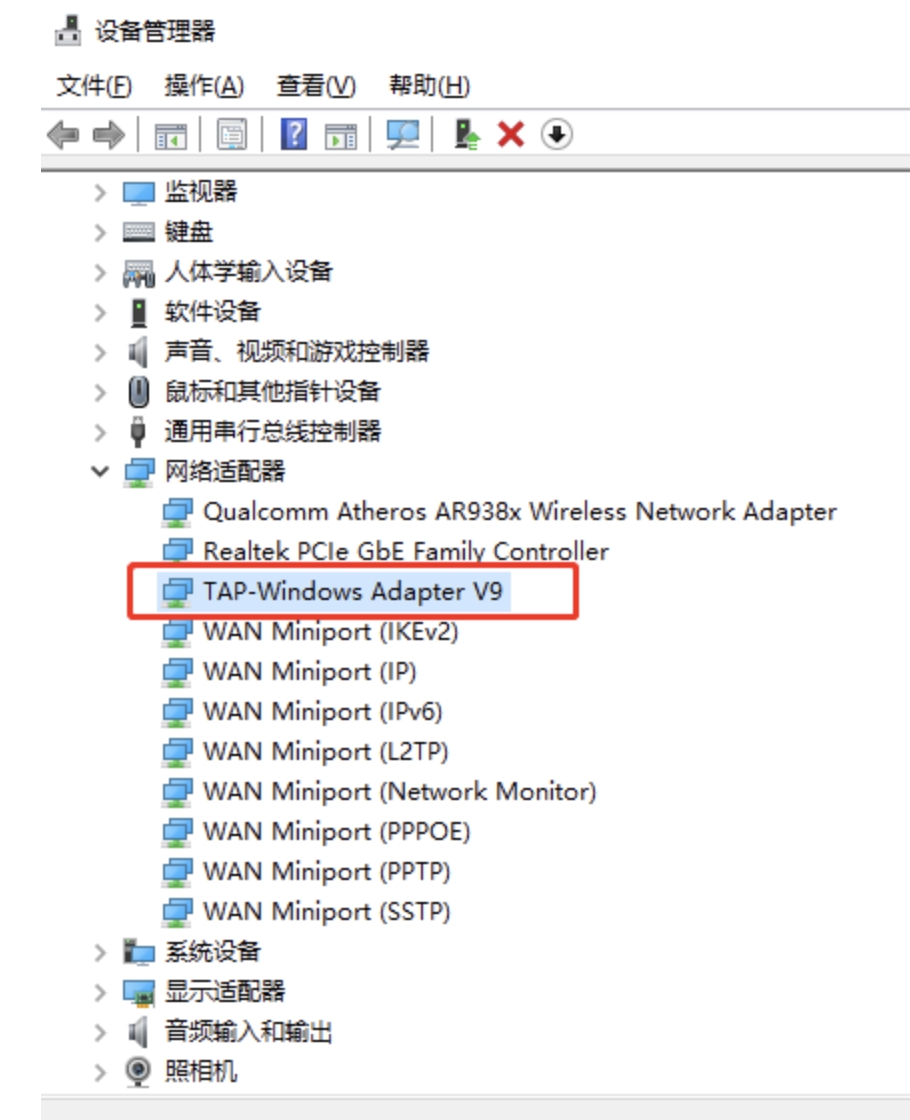The width and height of the screenshot is (910, 1120).
Task: Open the 查看(V) menu
Action: point(316,86)
